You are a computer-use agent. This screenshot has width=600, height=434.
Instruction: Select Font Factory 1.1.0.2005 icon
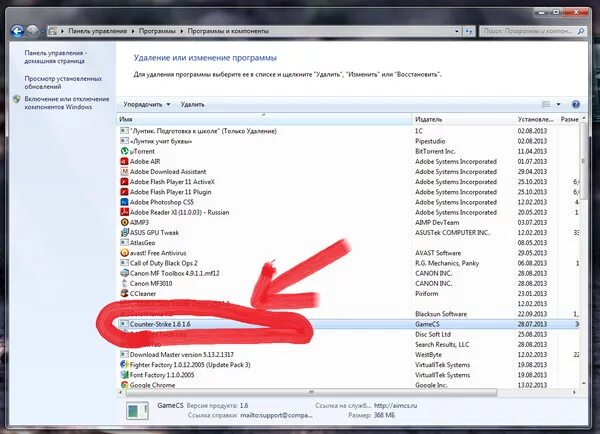pyautogui.click(x=124, y=375)
